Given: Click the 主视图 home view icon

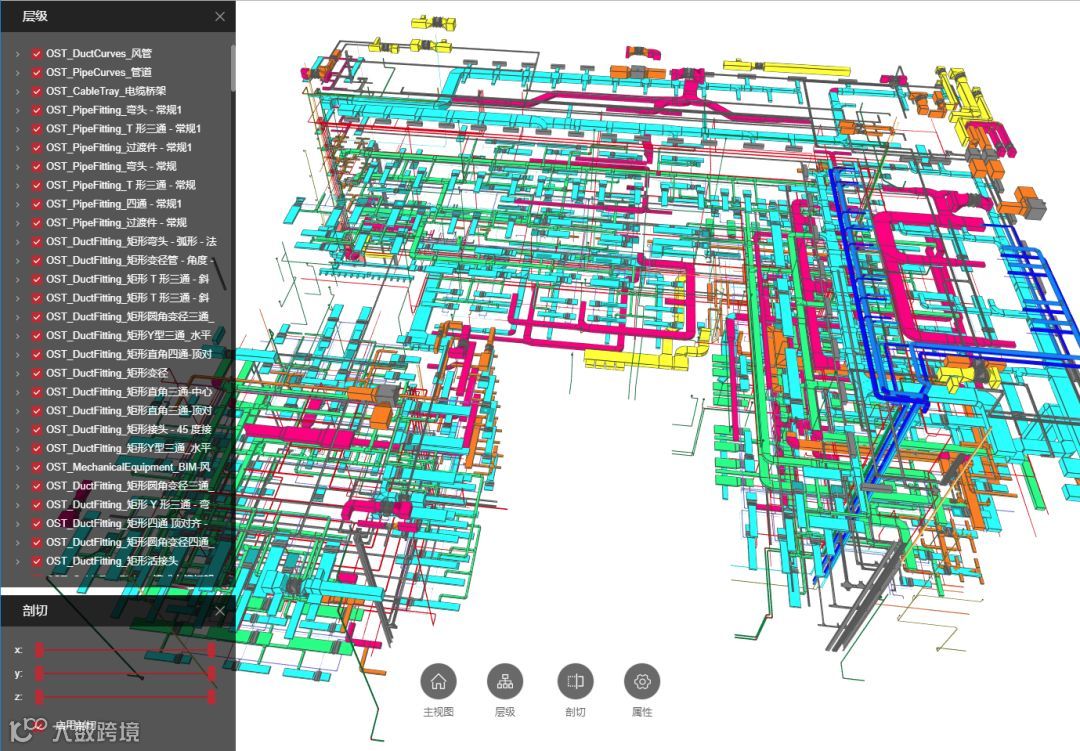Looking at the screenshot, I should tap(438, 681).
